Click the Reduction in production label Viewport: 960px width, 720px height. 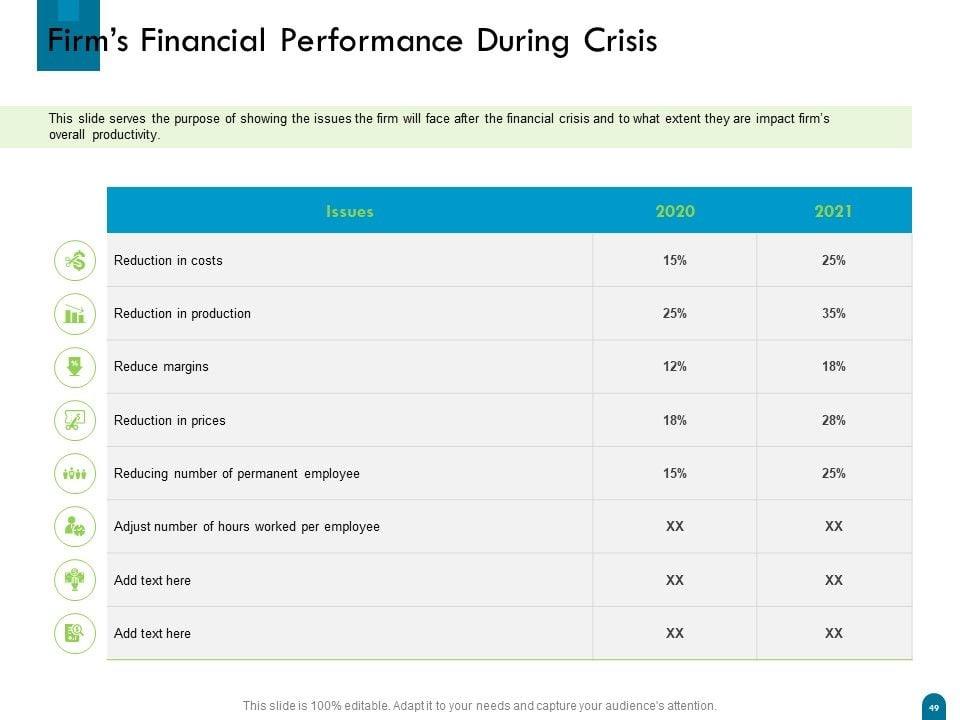point(182,314)
